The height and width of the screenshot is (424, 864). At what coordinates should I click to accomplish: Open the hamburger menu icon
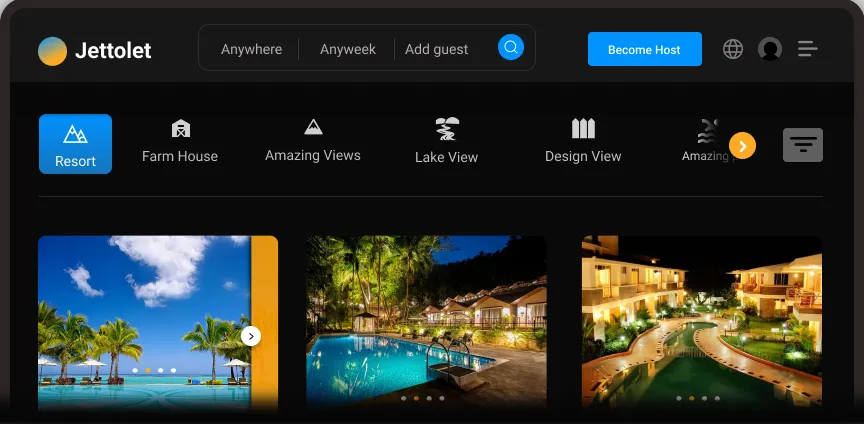click(x=808, y=49)
